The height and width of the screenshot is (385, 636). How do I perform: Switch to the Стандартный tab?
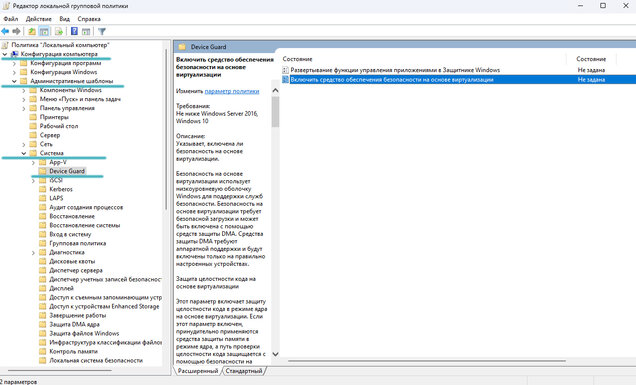coord(244,371)
